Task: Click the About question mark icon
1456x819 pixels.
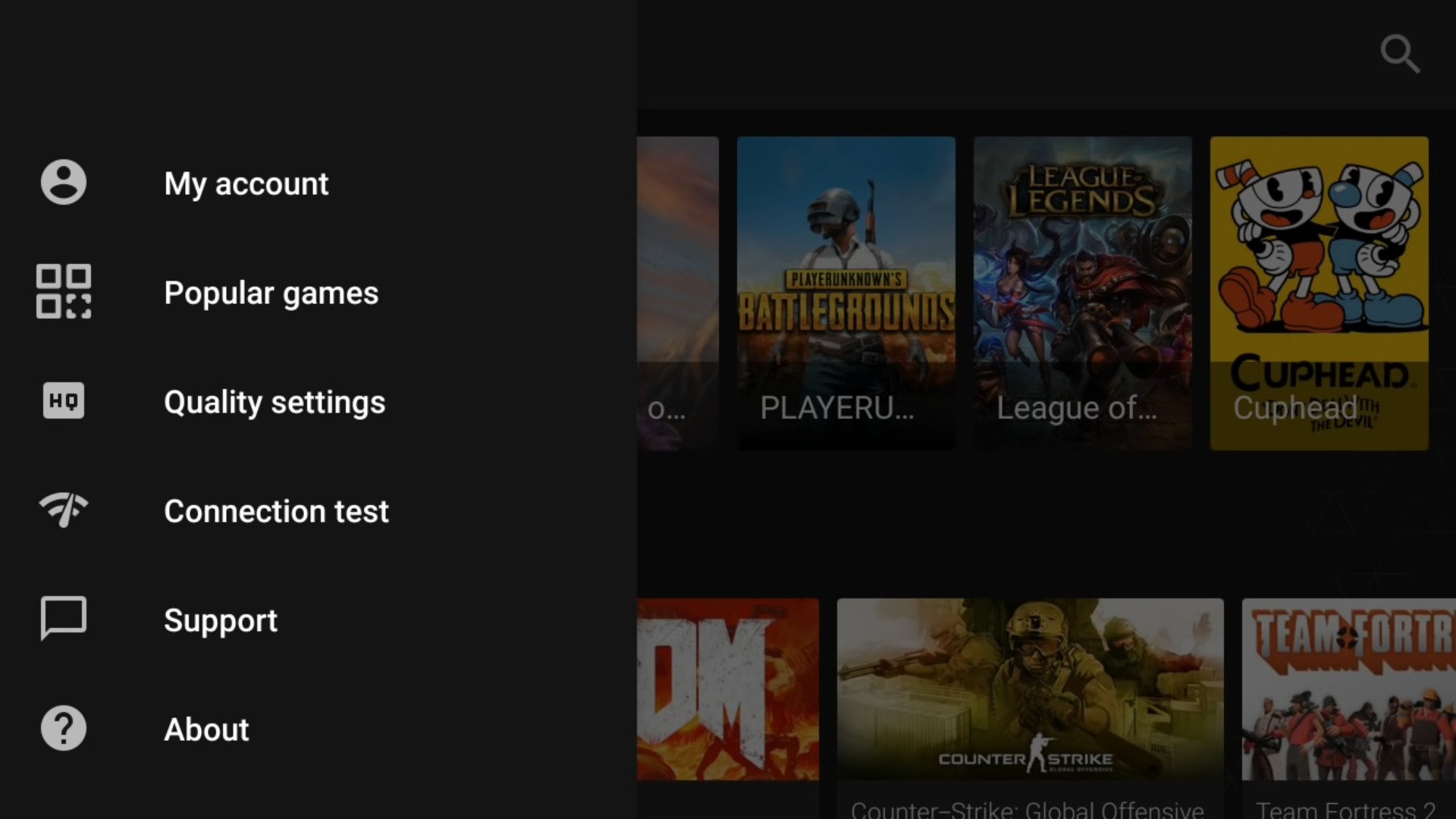Action: click(64, 728)
